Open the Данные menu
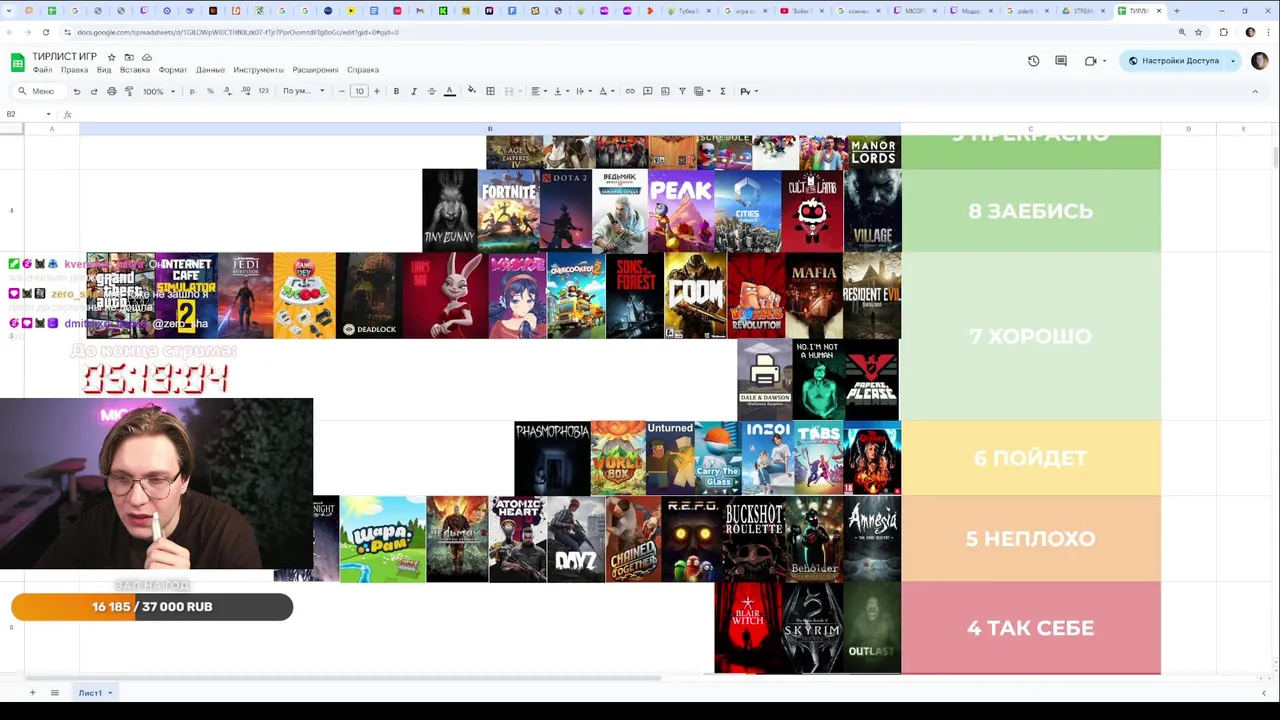1280x720 pixels. click(x=210, y=70)
